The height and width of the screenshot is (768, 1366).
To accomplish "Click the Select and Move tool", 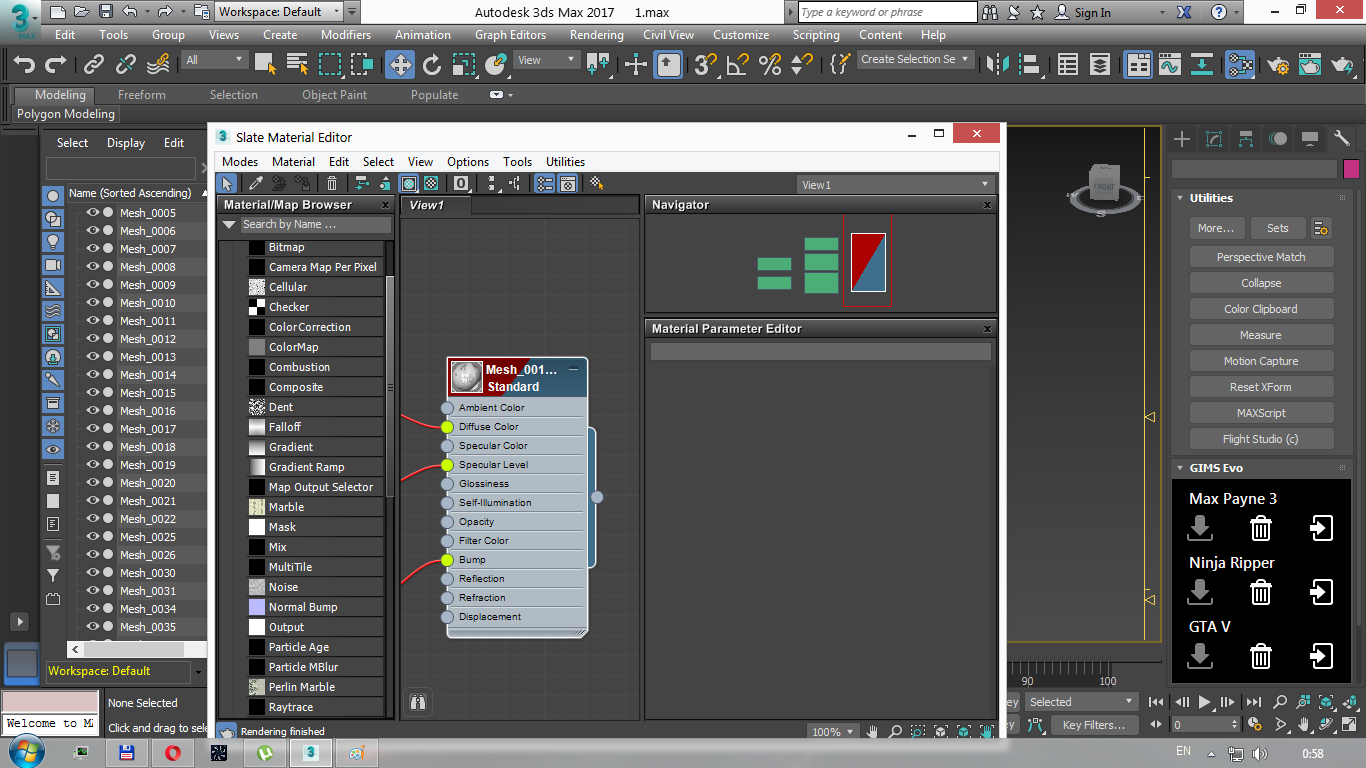I will [x=400, y=65].
